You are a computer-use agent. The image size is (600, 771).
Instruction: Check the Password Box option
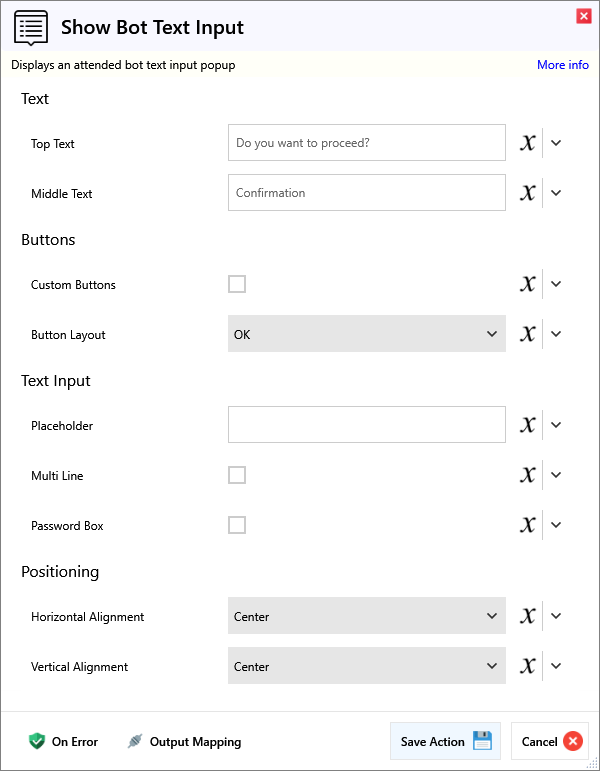tap(237, 525)
